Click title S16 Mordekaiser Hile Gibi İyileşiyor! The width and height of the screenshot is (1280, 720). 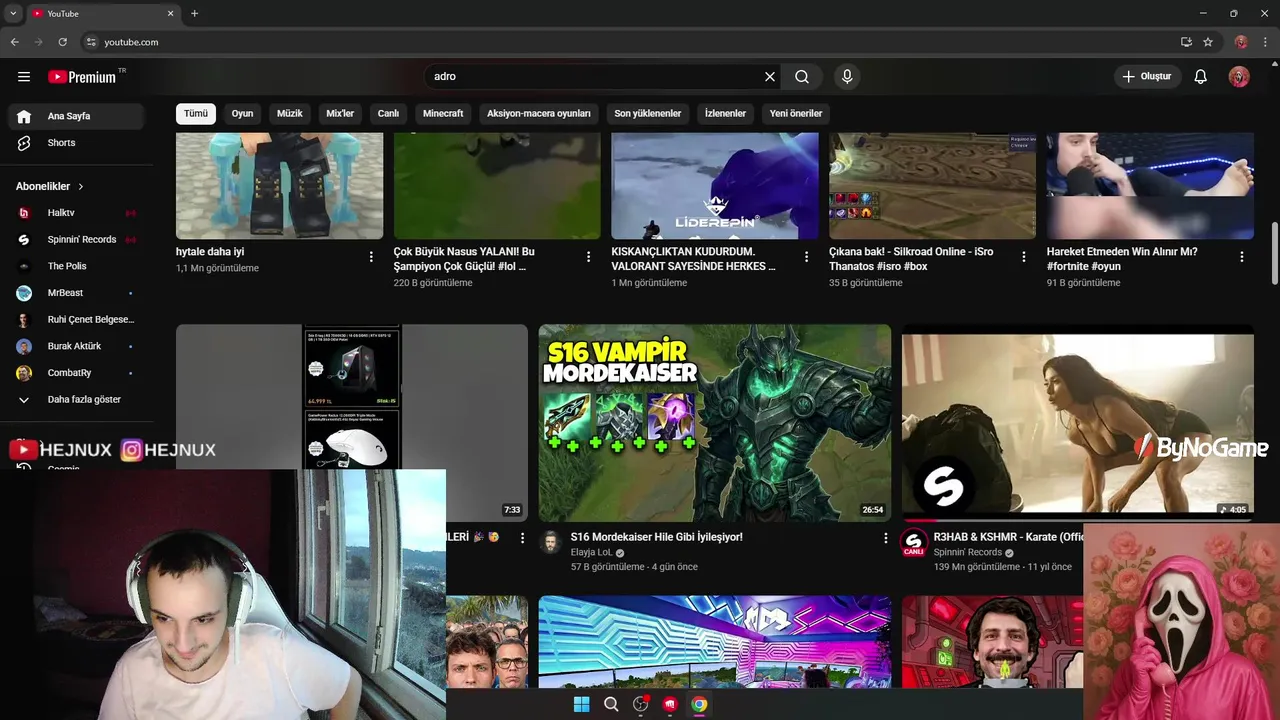(x=656, y=537)
